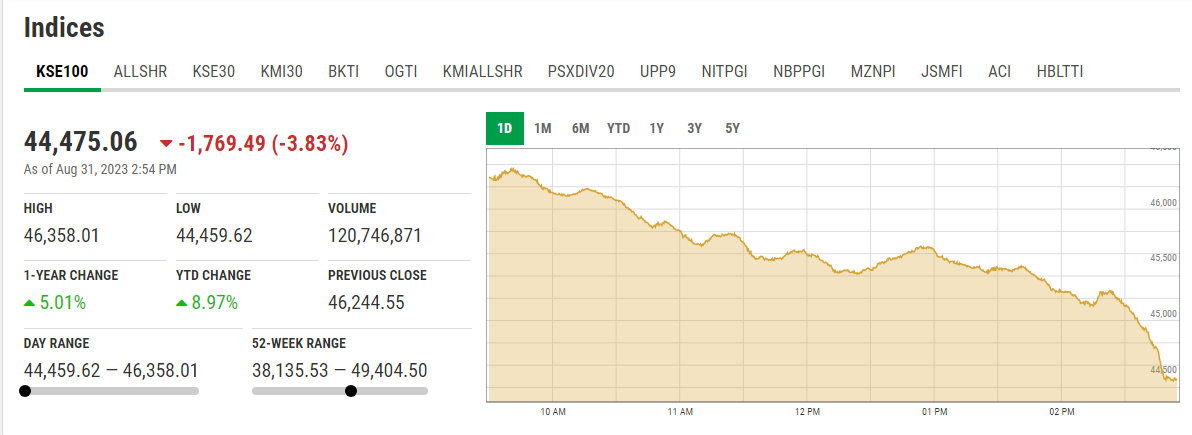Click the Day Range slider handle
1192x435 pixels.
(25, 391)
